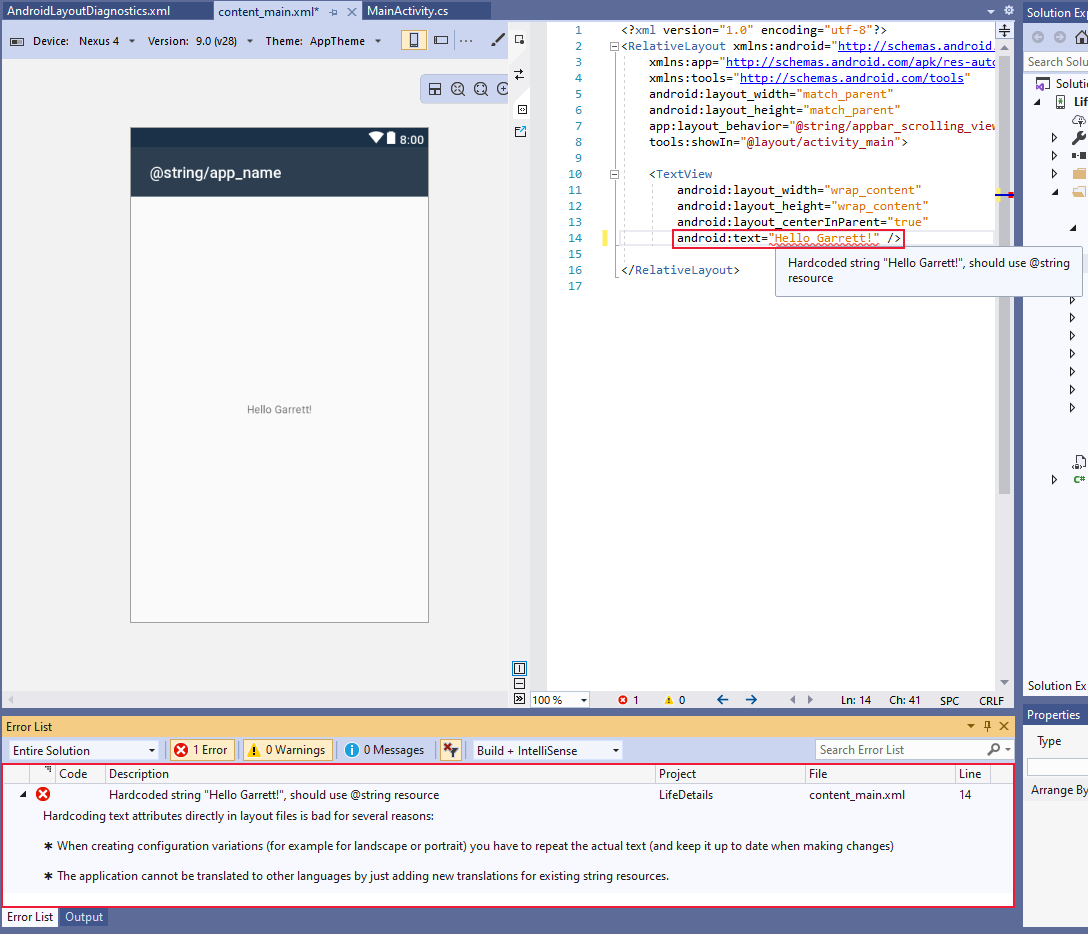The height and width of the screenshot is (934, 1088).
Task: Open more device options via the ellipsis icon
Action: click(466, 40)
